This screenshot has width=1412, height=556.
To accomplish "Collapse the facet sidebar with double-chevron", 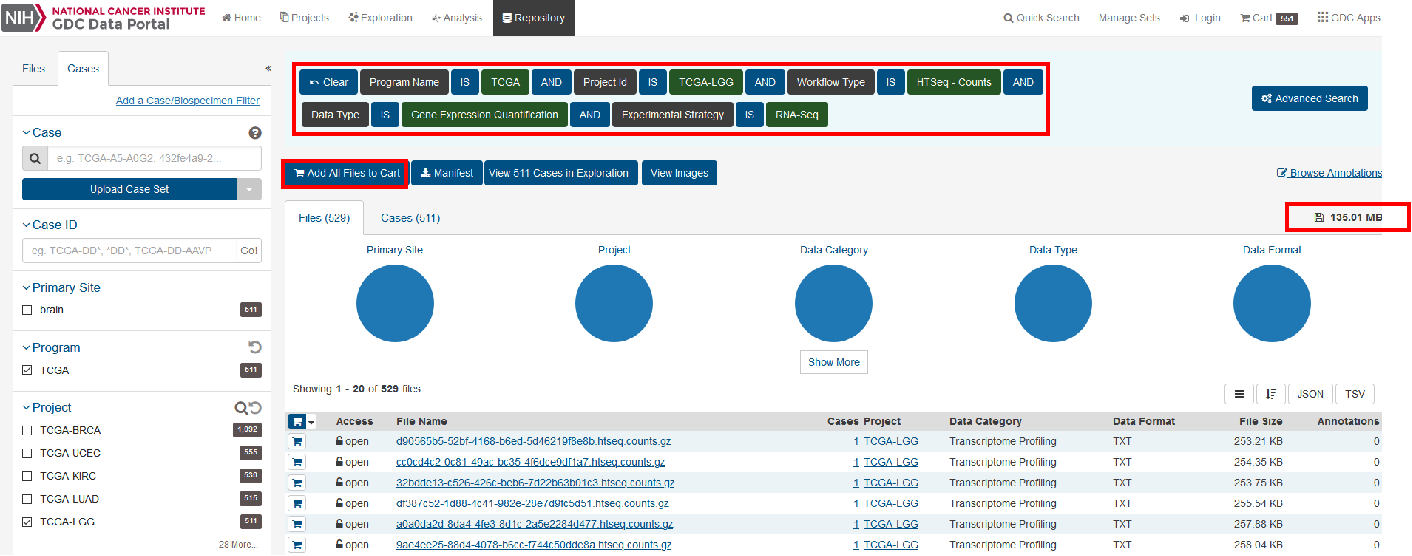I will coord(268,69).
